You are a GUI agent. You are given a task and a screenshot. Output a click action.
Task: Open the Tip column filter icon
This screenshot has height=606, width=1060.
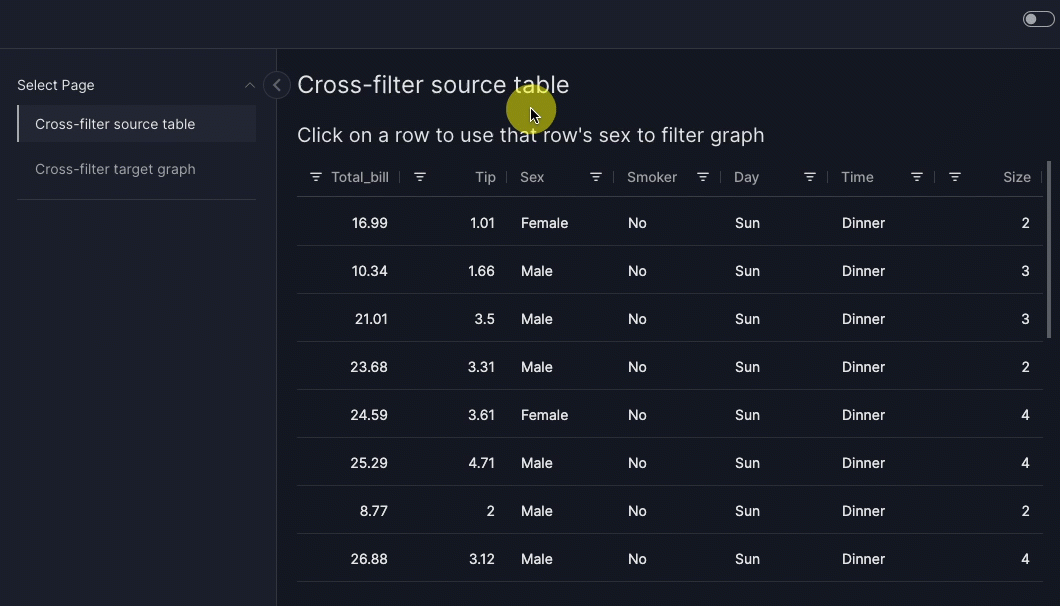(420, 177)
